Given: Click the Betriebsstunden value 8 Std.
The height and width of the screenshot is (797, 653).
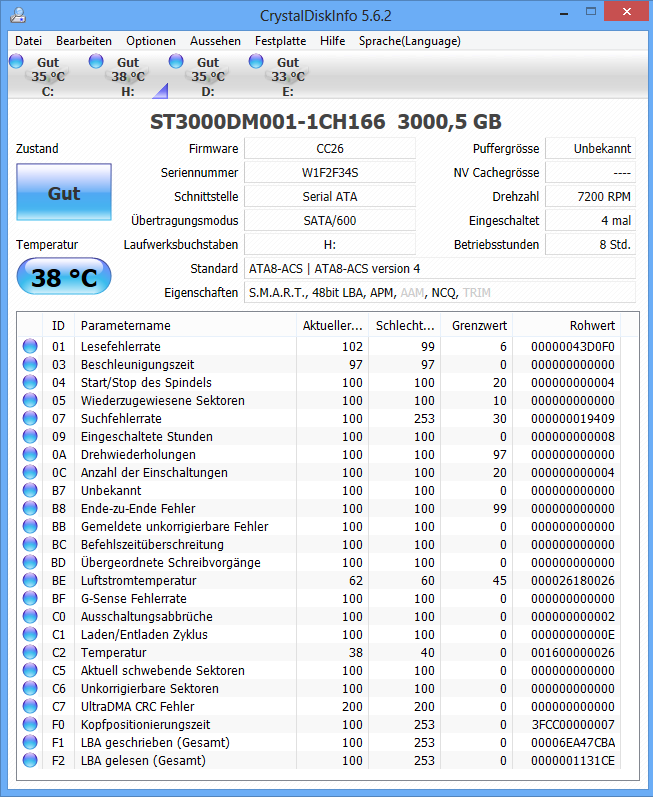Looking at the screenshot, I should coord(590,244).
